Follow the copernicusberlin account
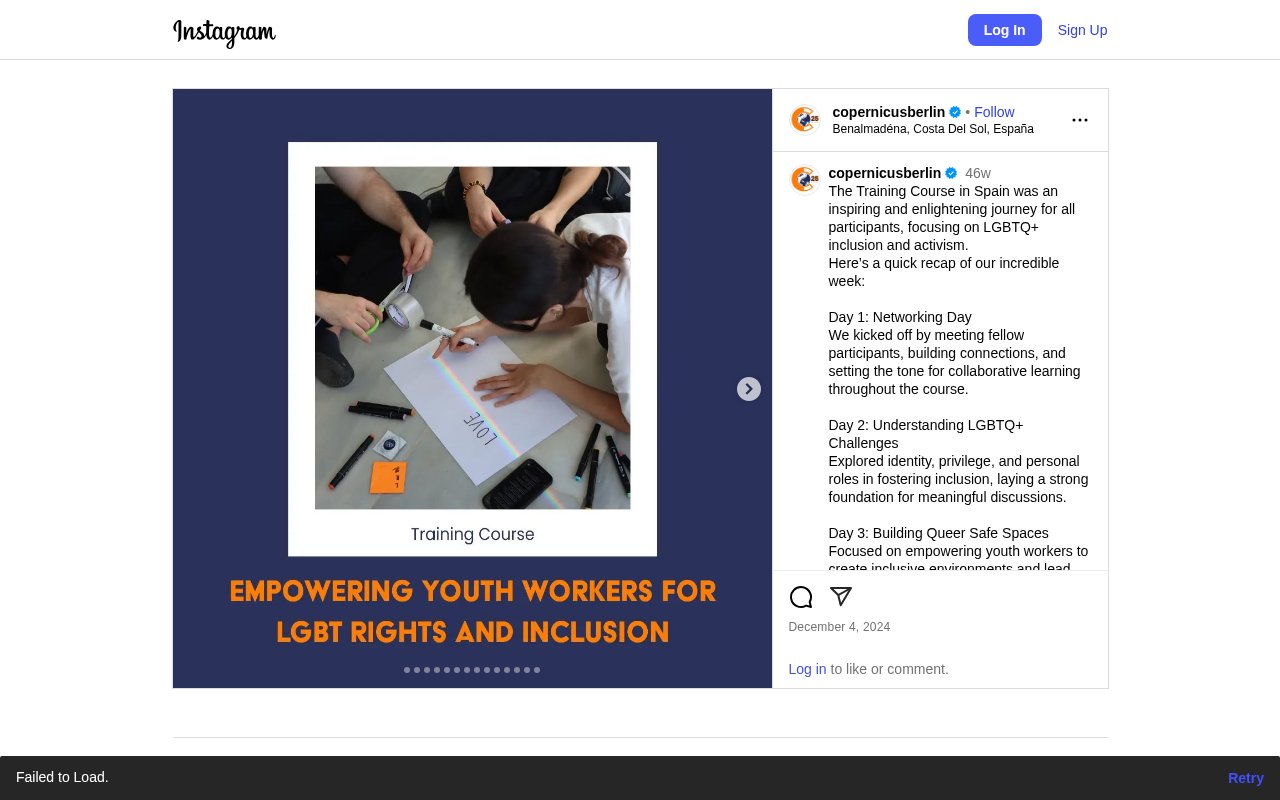 pos(994,112)
